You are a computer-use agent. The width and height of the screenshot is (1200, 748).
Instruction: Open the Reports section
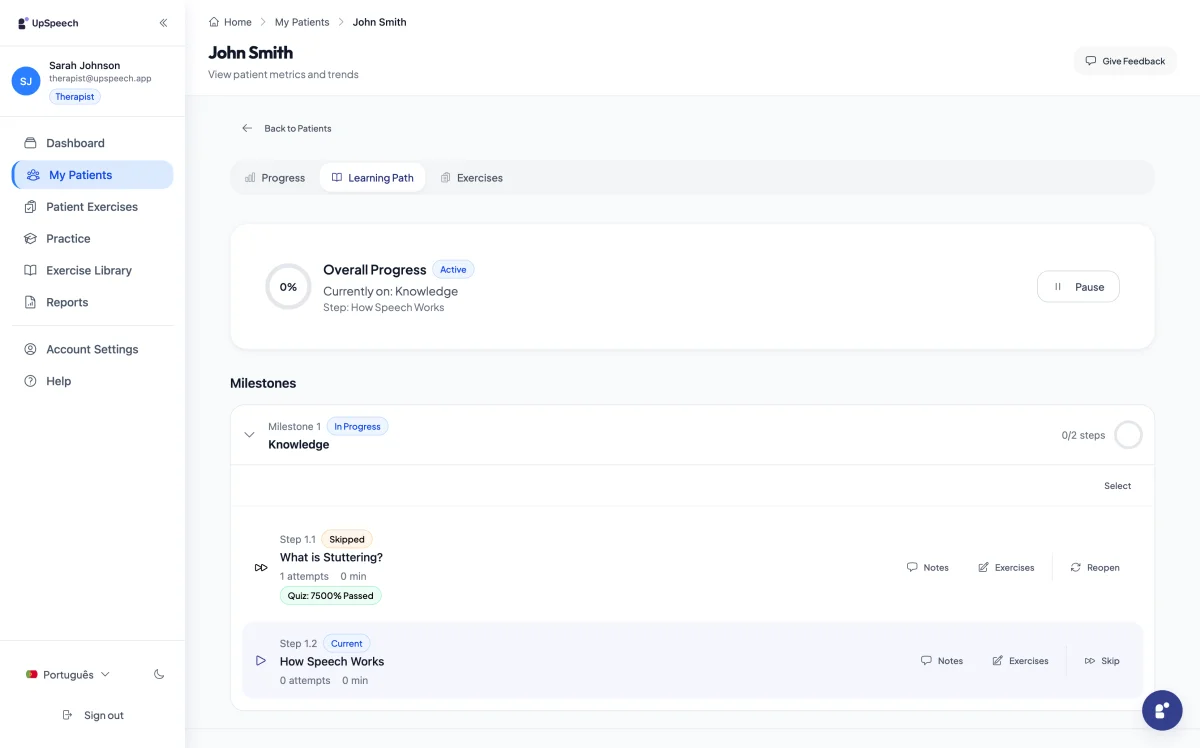pos(67,302)
